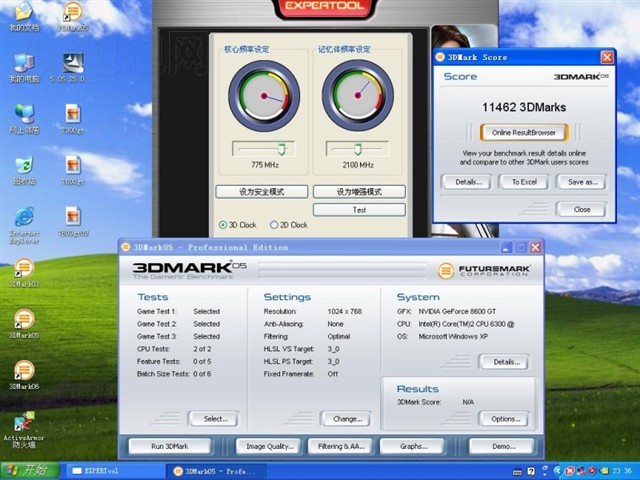Click Change... under the Settings section
Screen dimensions: 640x480
(x=347, y=419)
